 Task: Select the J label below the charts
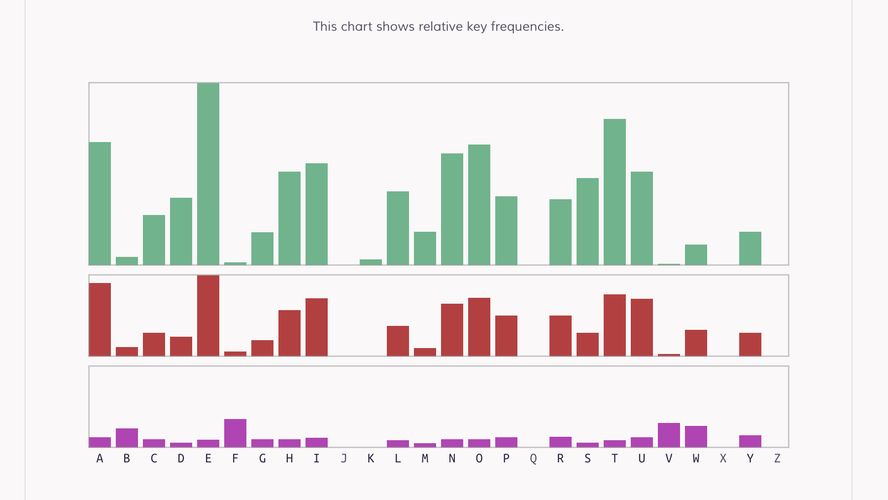[x=344, y=459]
